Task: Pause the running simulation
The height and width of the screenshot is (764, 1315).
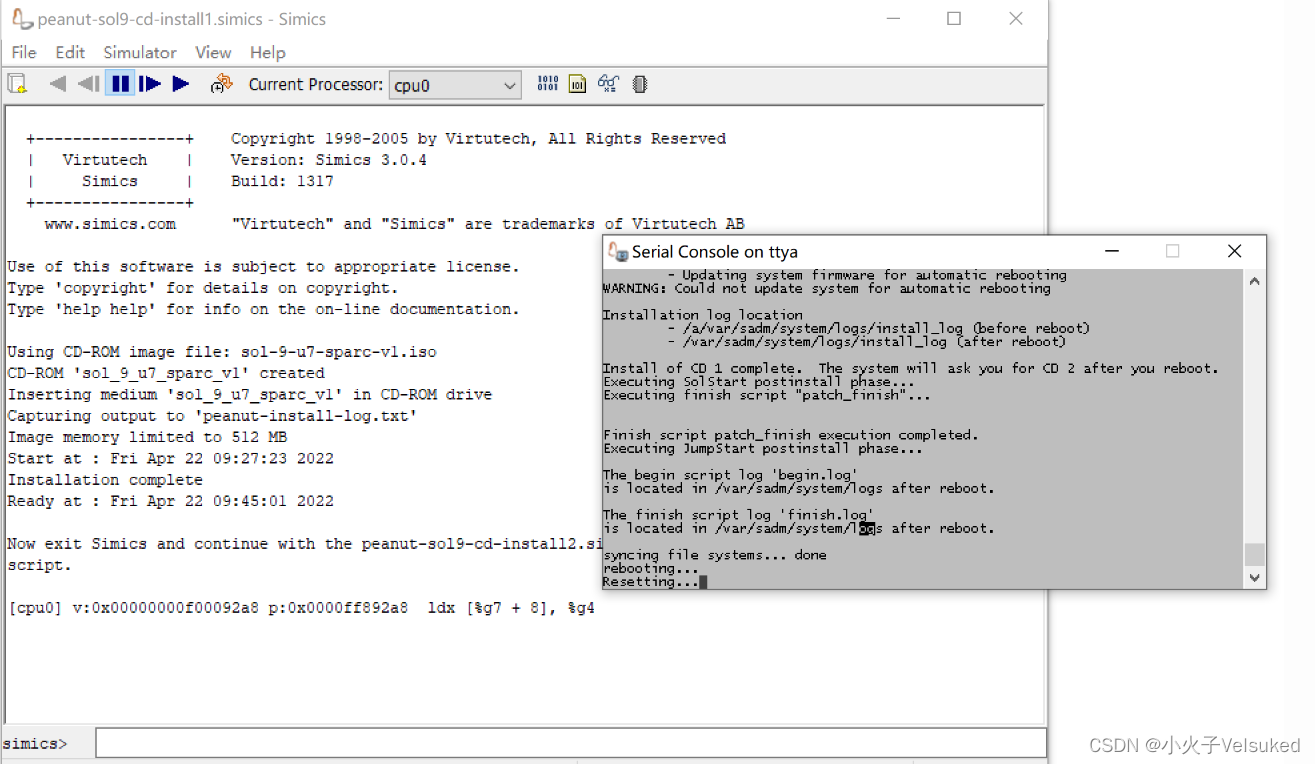Action: point(119,84)
